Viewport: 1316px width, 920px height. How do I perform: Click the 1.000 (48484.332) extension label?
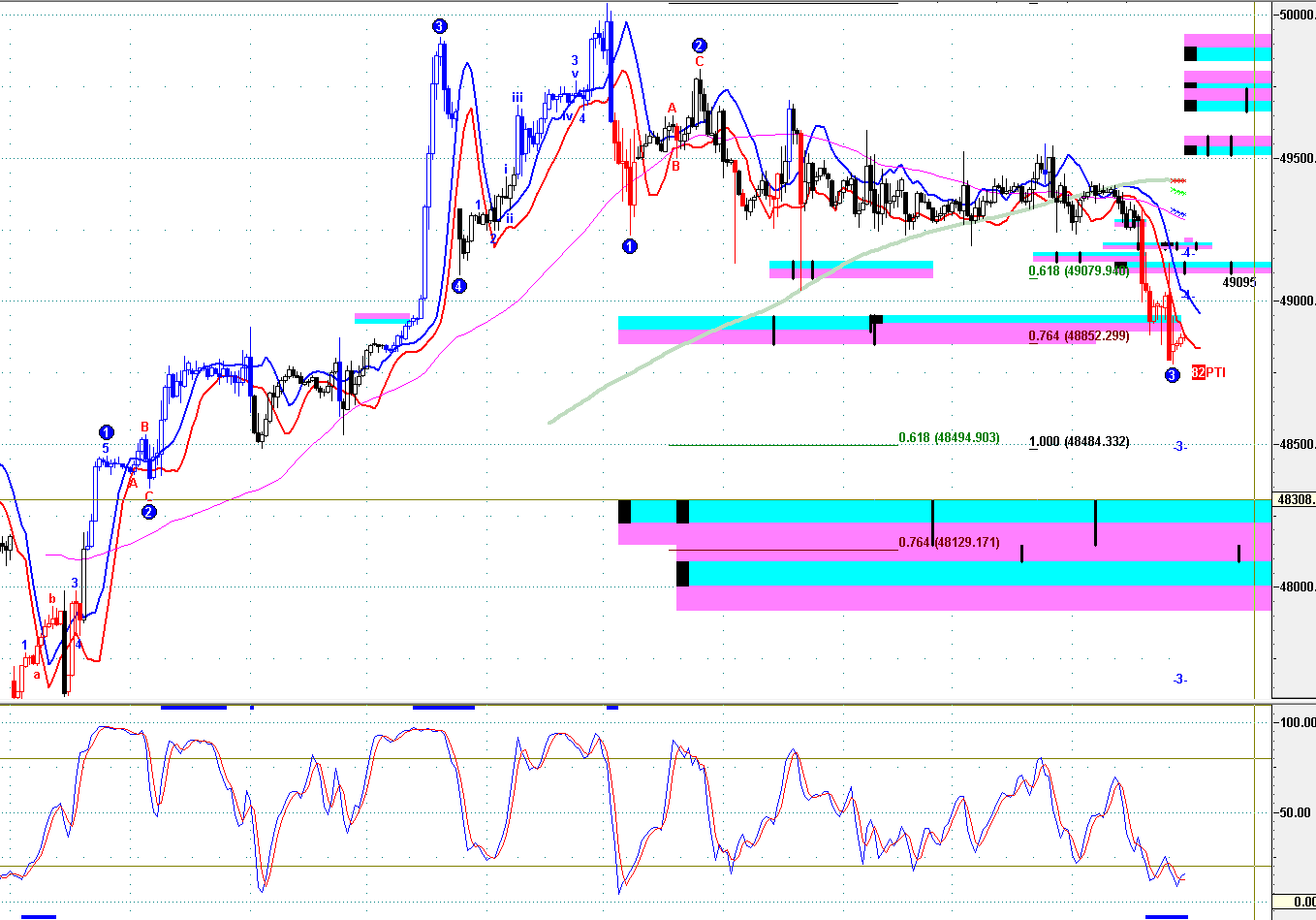[1079, 442]
